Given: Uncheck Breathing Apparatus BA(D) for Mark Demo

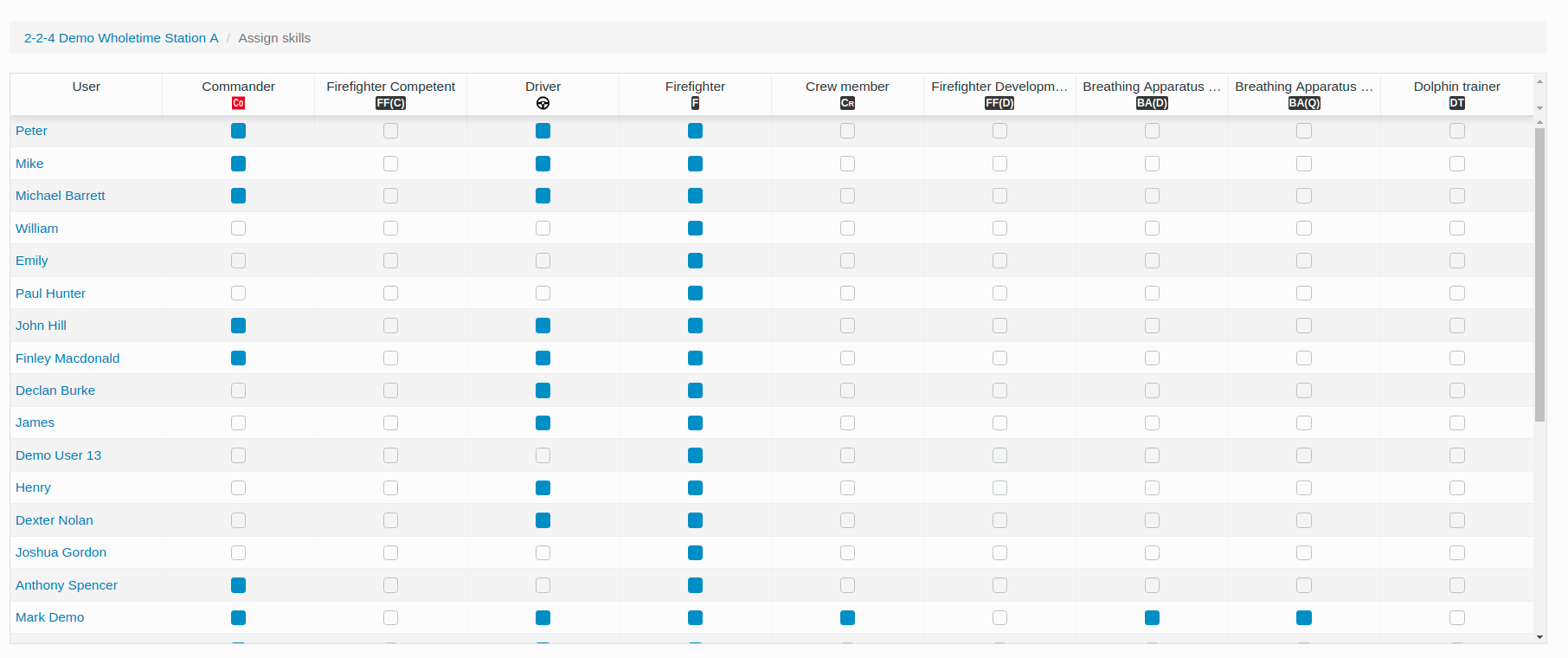Looking at the screenshot, I should click(x=1152, y=617).
